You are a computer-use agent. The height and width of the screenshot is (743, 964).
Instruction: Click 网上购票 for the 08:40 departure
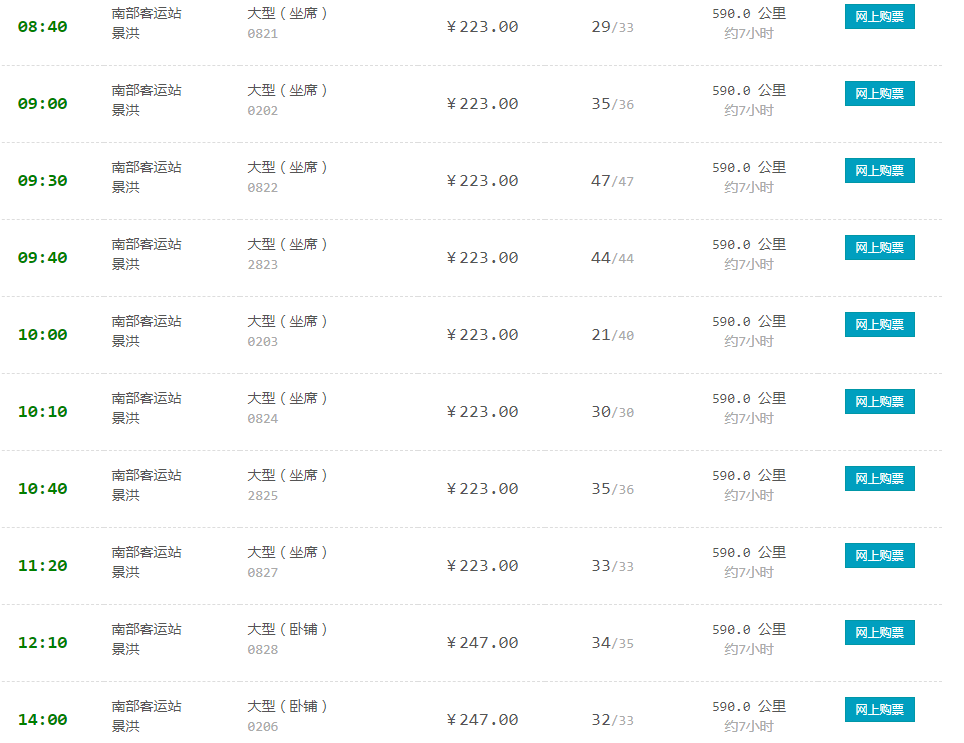[x=879, y=17]
